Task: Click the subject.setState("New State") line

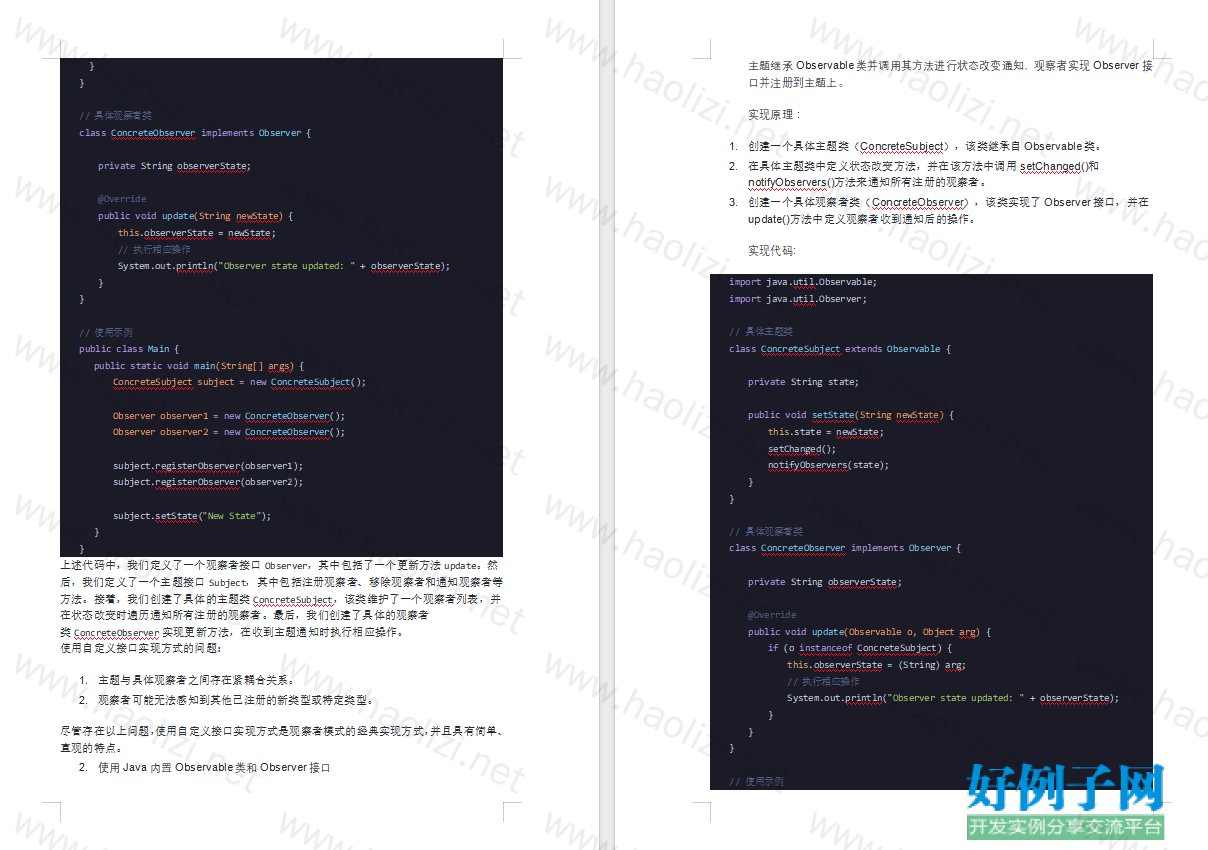Action: [x=191, y=516]
